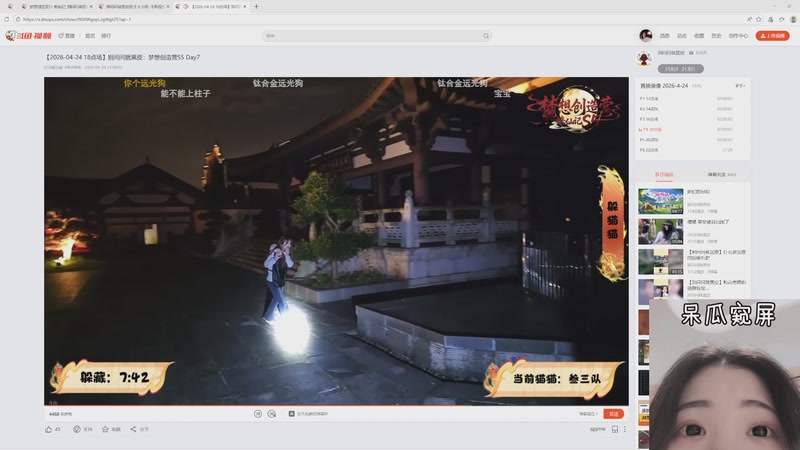Click the video title text
Viewport: 800px width, 450px height.
[x=122, y=57]
